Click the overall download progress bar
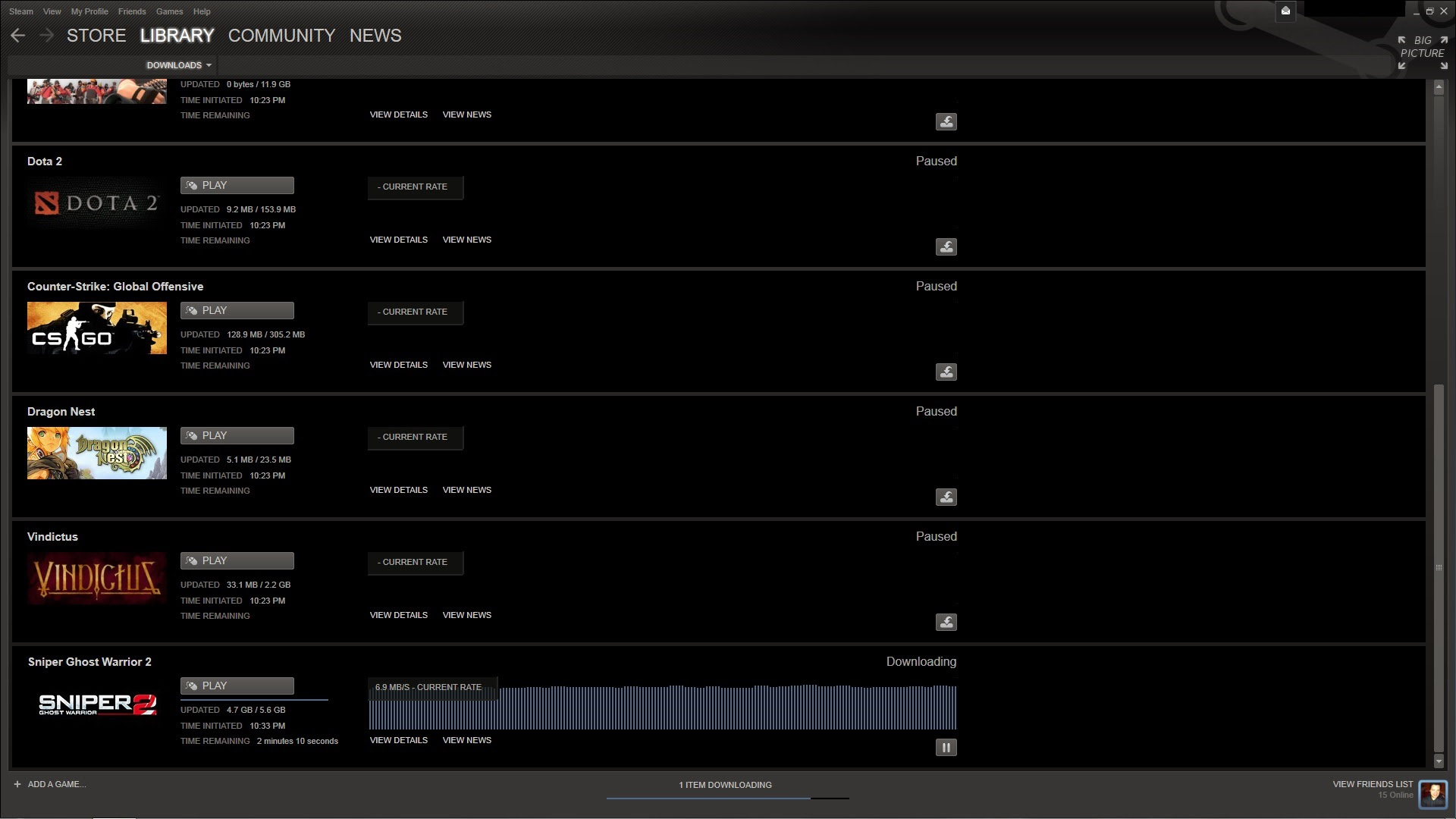The width and height of the screenshot is (1456, 819). [727, 798]
